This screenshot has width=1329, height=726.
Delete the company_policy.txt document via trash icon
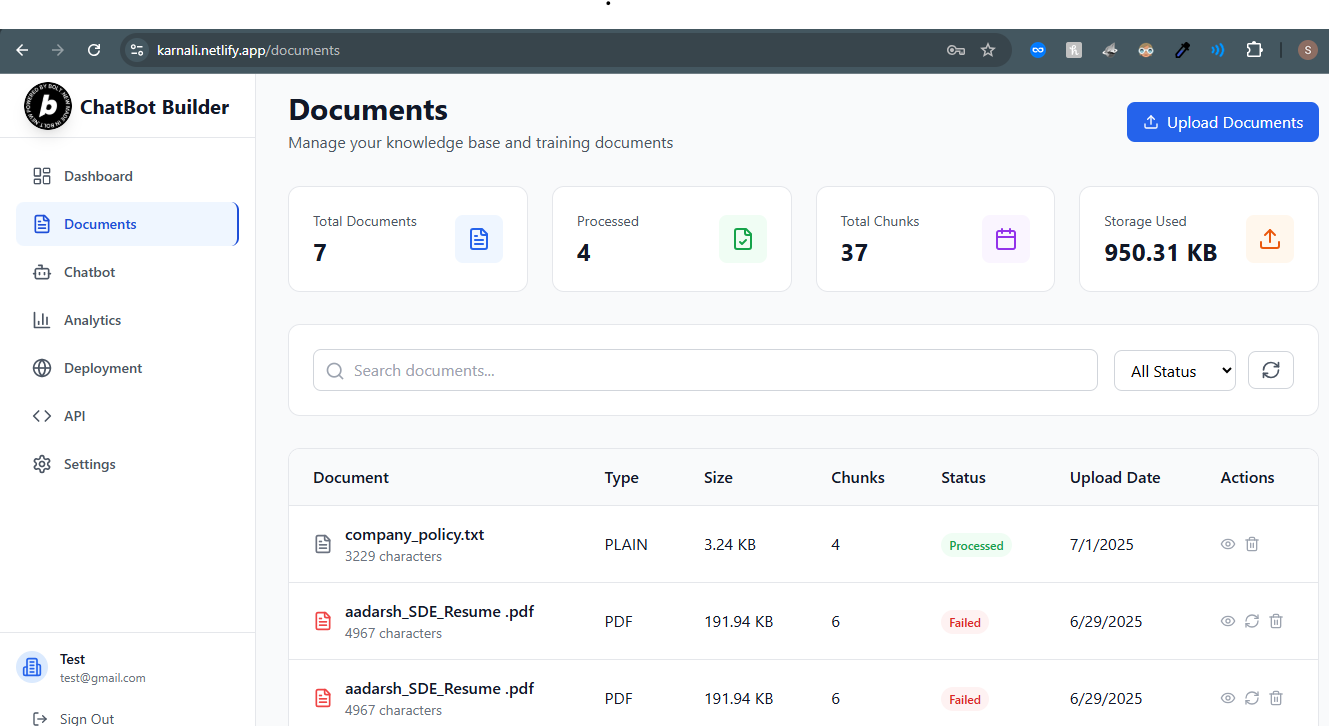[x=1252, y=544]
